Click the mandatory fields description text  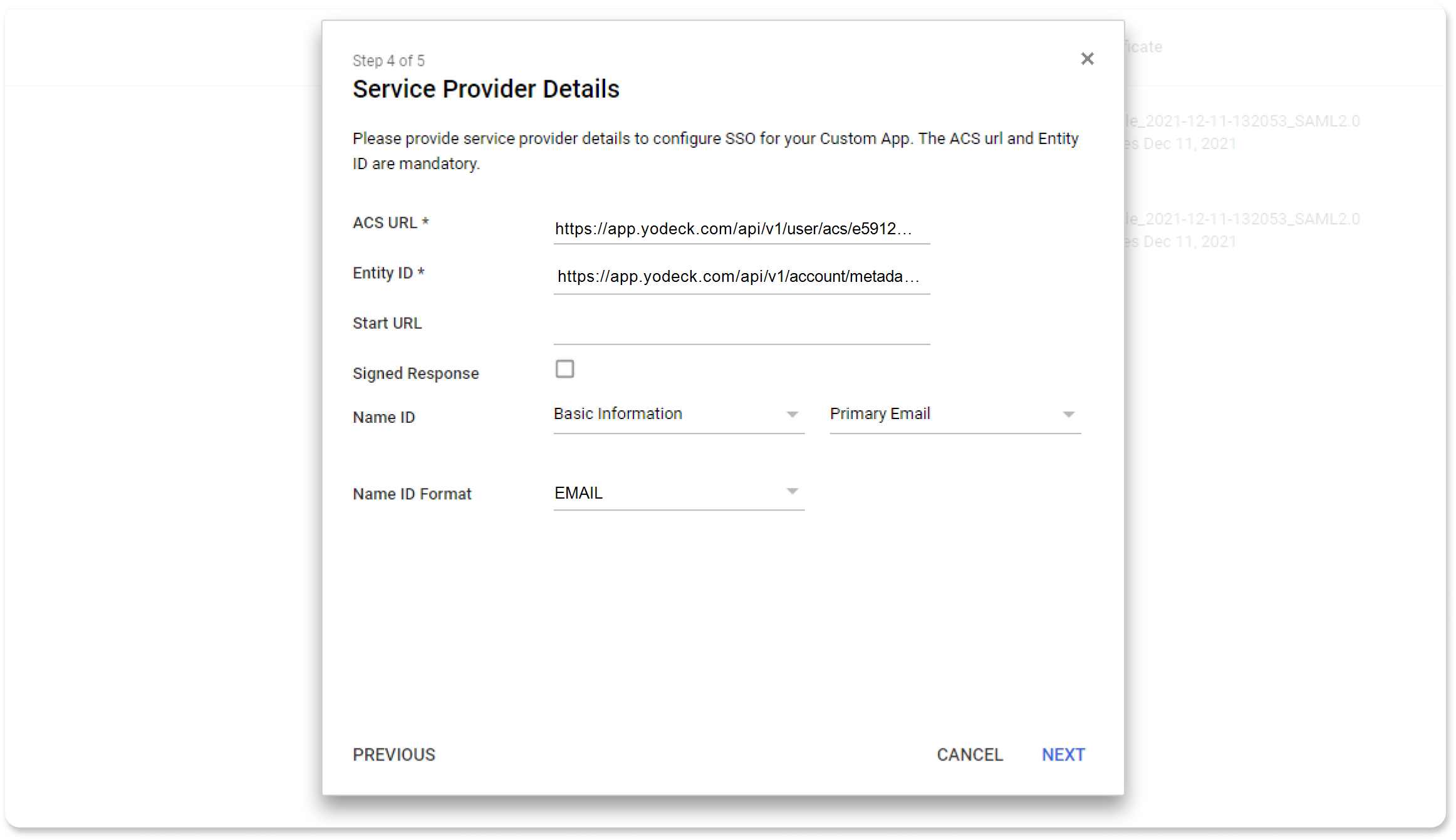click(715, 151)
